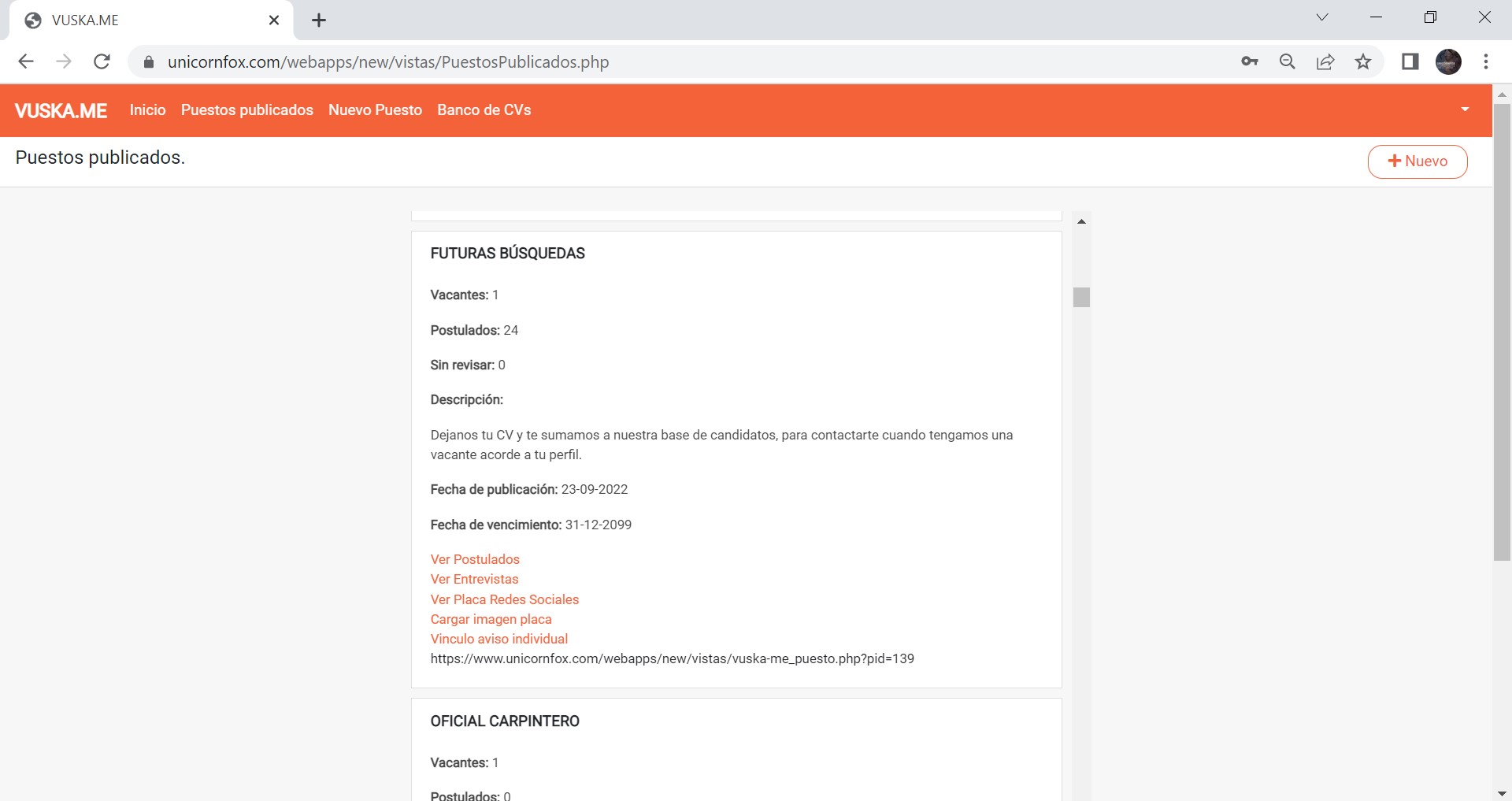Image resolution: width=1512 pixels, height=801 pixels.
Task: Open Ver Postulados link
Action: 475,559
